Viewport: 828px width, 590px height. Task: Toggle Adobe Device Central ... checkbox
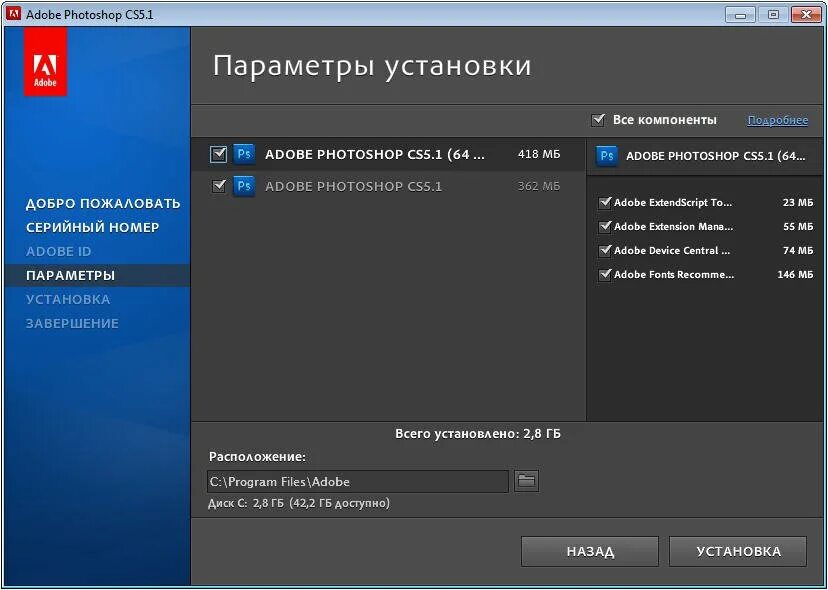[x=605, y=251]
